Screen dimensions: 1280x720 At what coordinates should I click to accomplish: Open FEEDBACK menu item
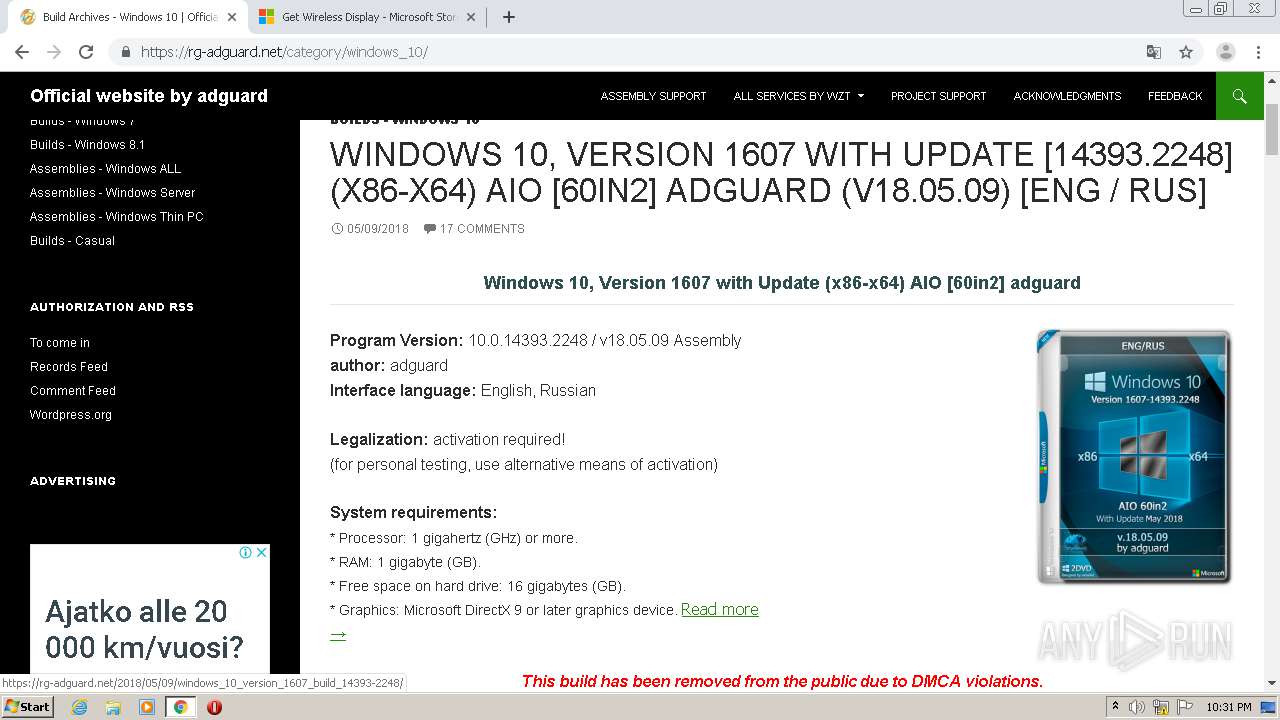point(1175,96)
